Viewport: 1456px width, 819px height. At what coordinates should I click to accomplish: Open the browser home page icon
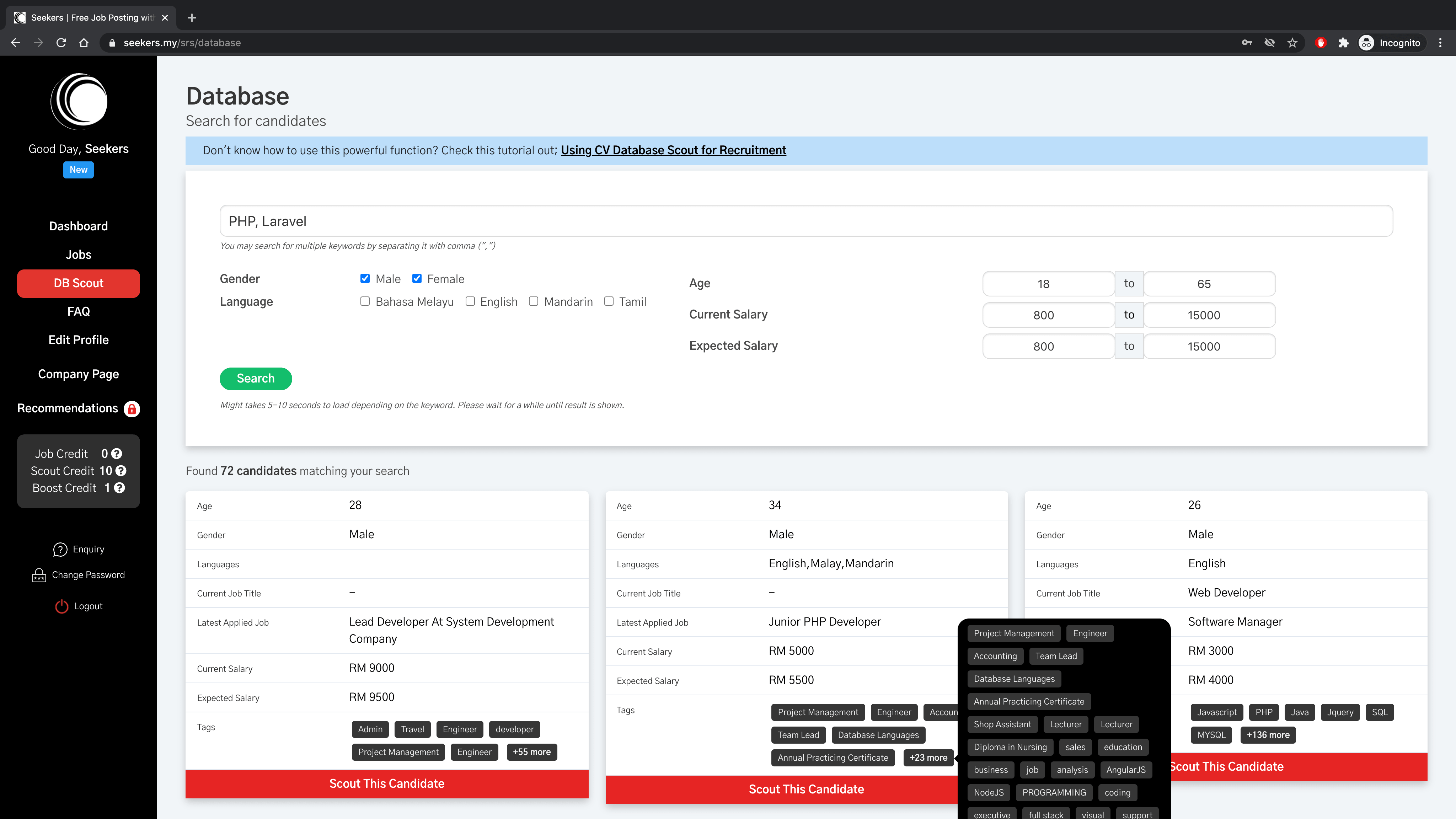84,43
